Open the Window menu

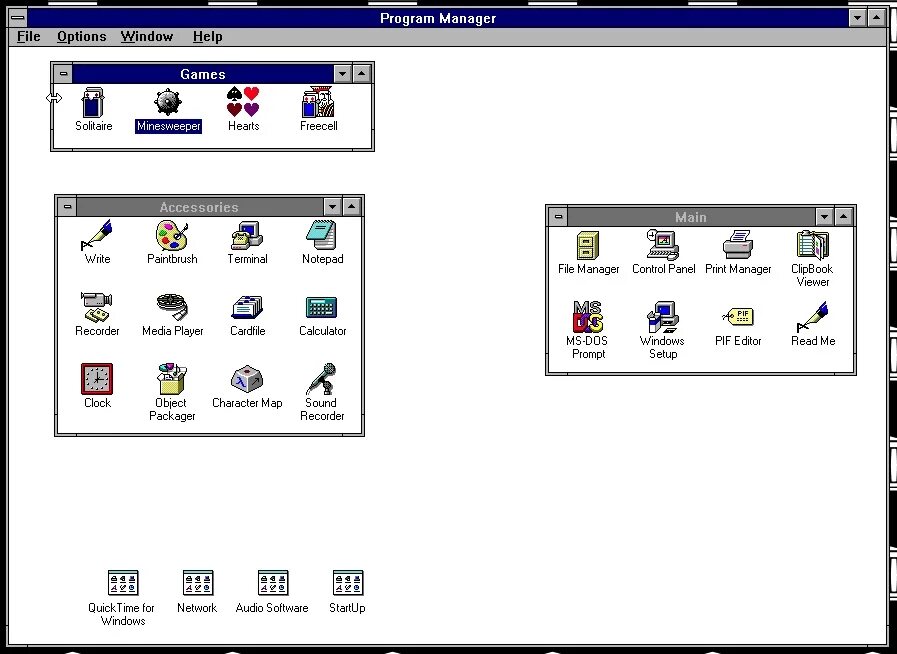point(146,37)
